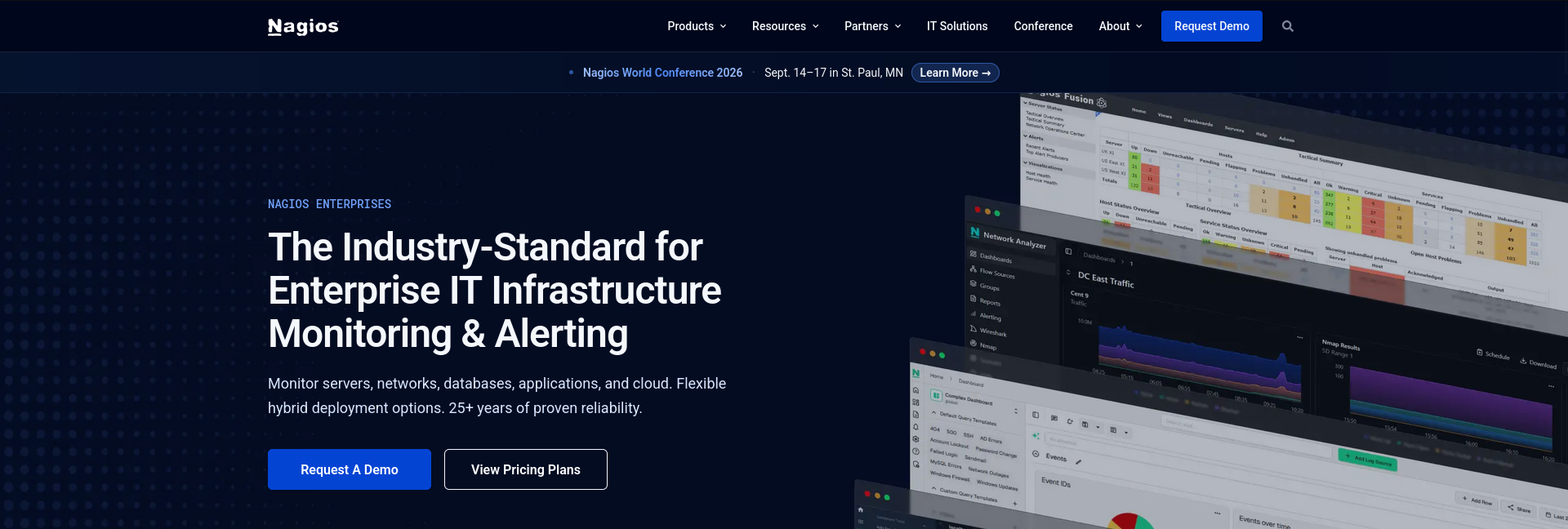The width and height of the screenshot is (1568, 529).
Task: Click the Learn More button
Action: click(955, 73)
